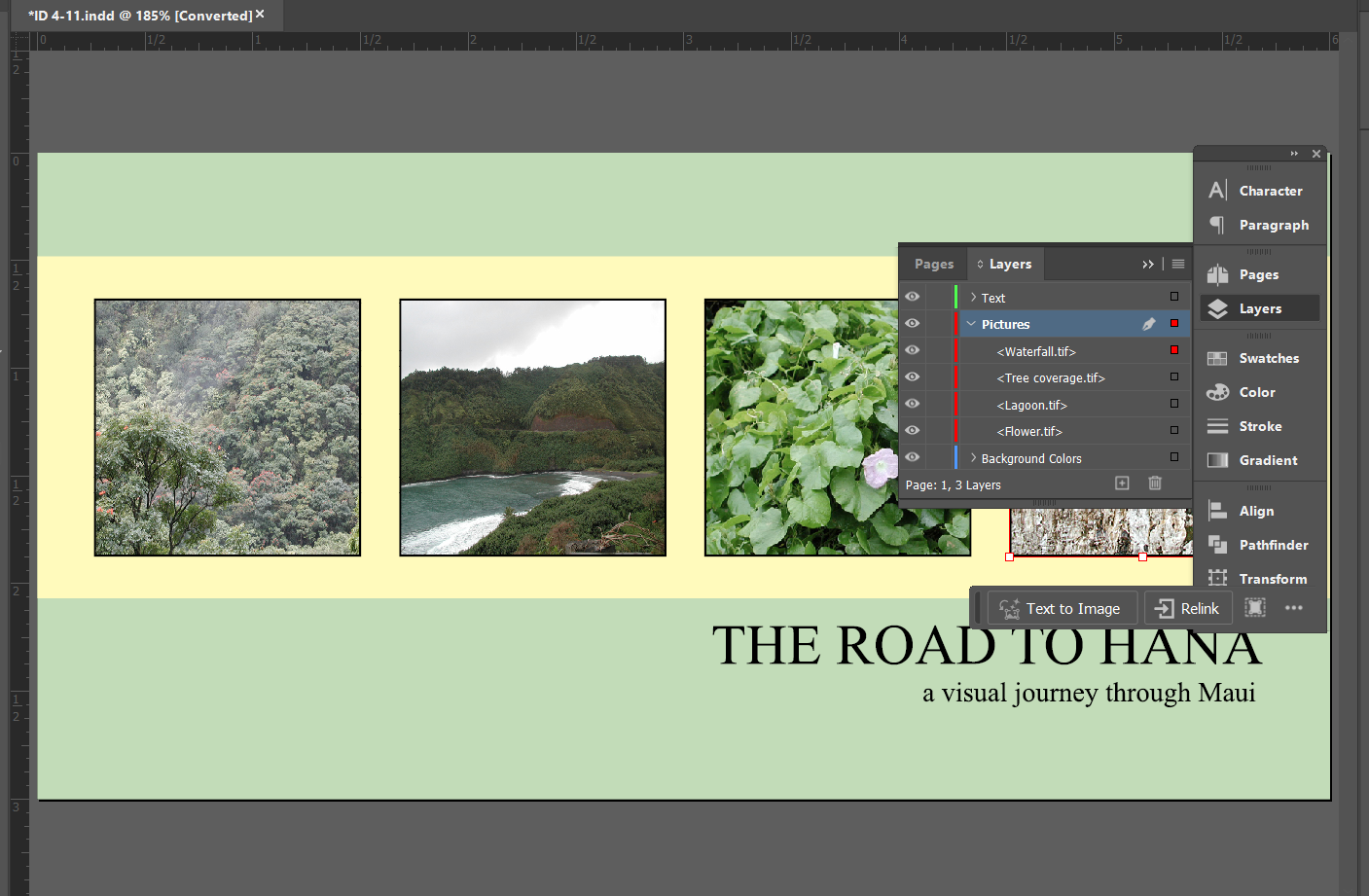
Task: Switch to the Pages tab
Action: tap(934, 264)
